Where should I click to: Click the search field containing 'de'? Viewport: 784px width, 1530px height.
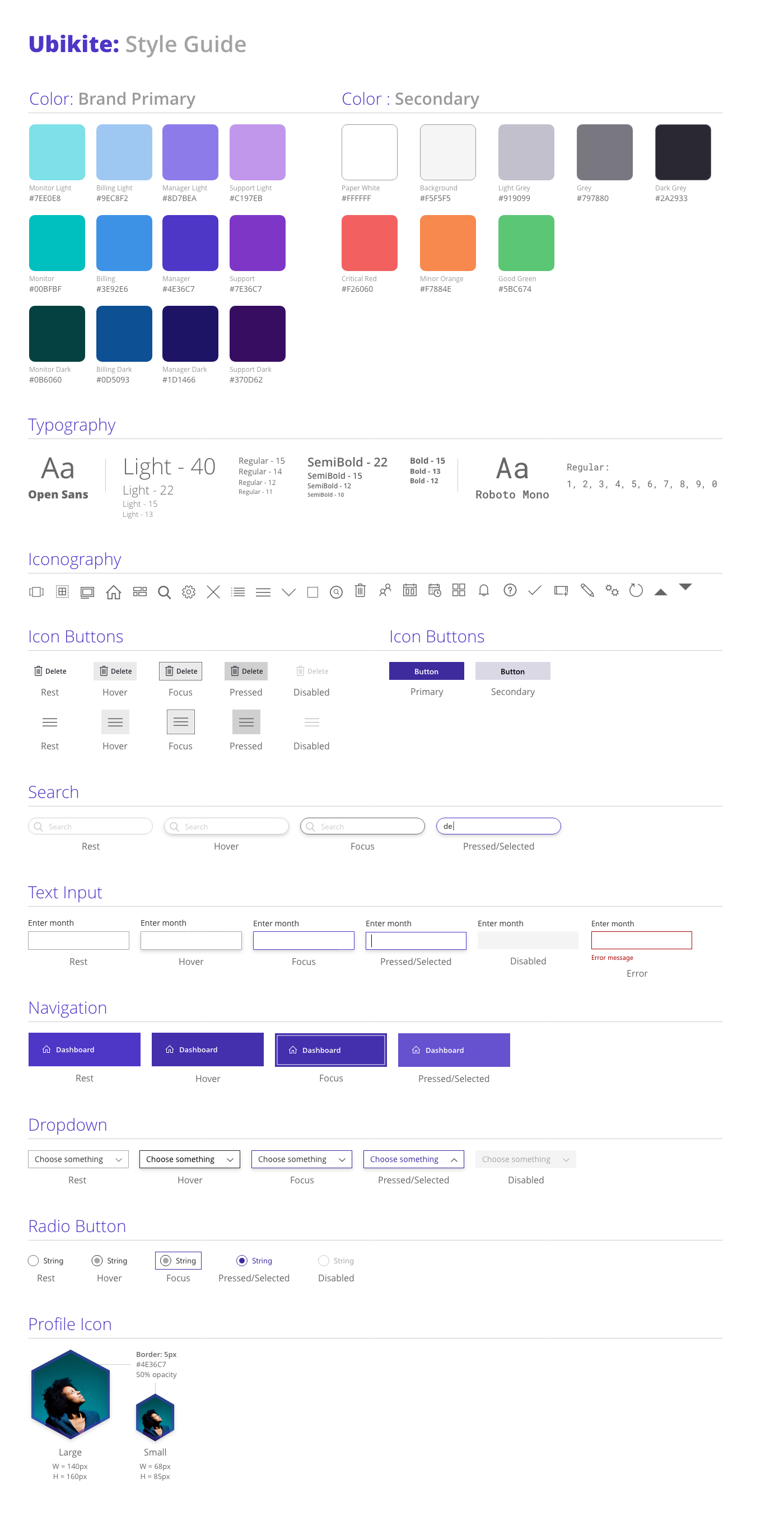pyautogui.click(x=498, y=826)
